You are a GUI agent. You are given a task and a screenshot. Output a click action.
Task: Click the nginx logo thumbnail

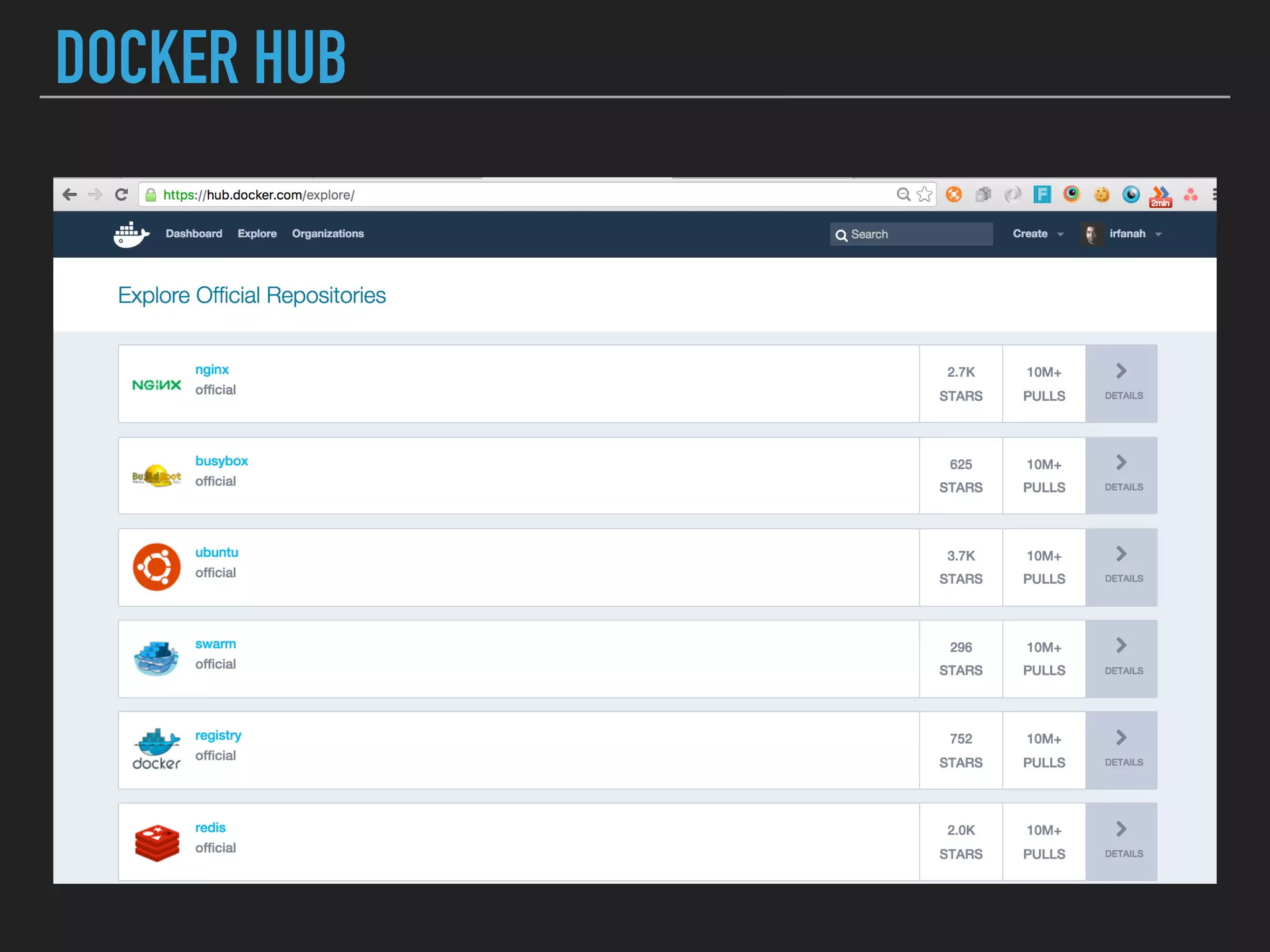[x=156, y=385]
